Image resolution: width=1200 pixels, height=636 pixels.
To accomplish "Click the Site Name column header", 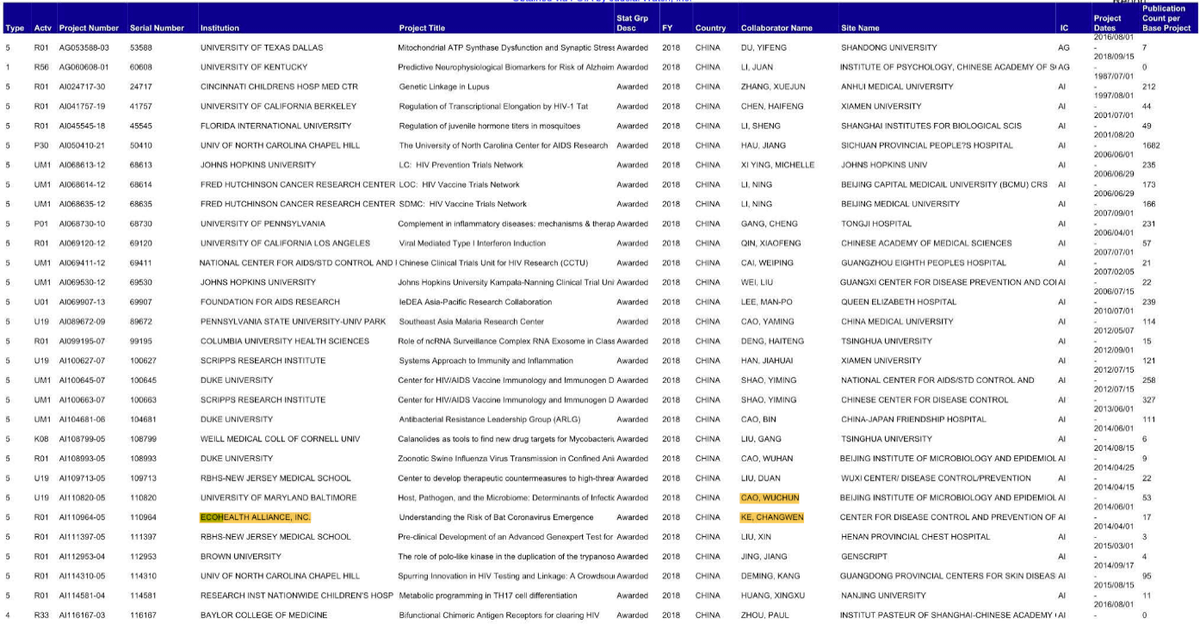I will click(860, 28).
